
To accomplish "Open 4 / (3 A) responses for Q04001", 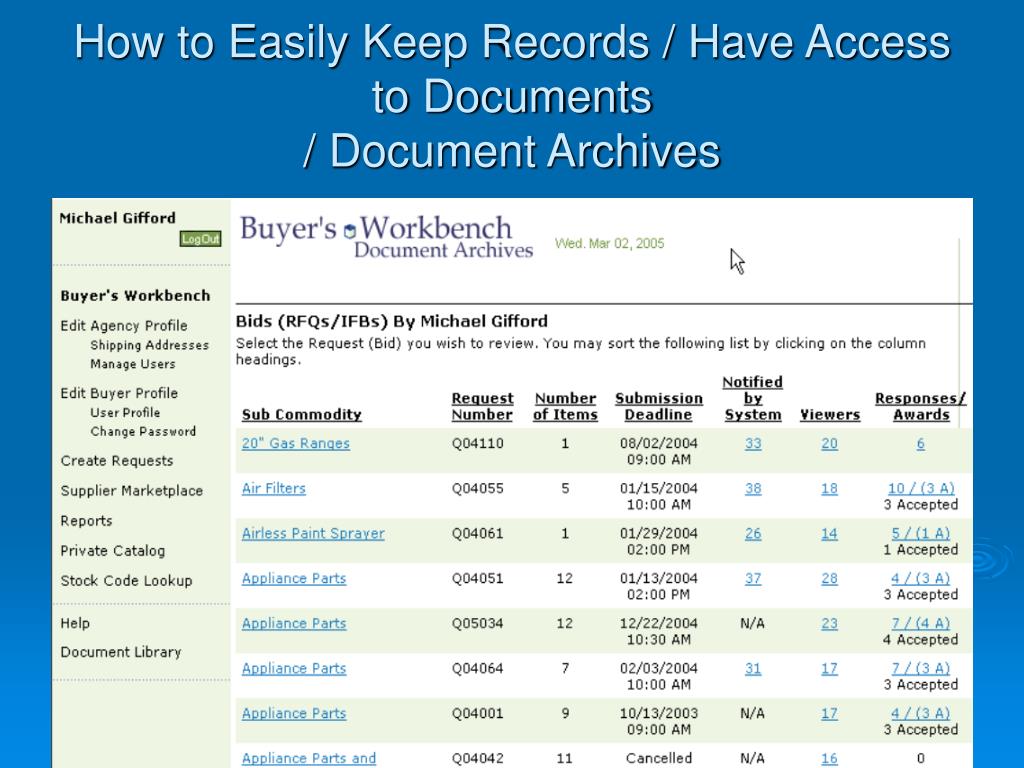I will 921,714.
